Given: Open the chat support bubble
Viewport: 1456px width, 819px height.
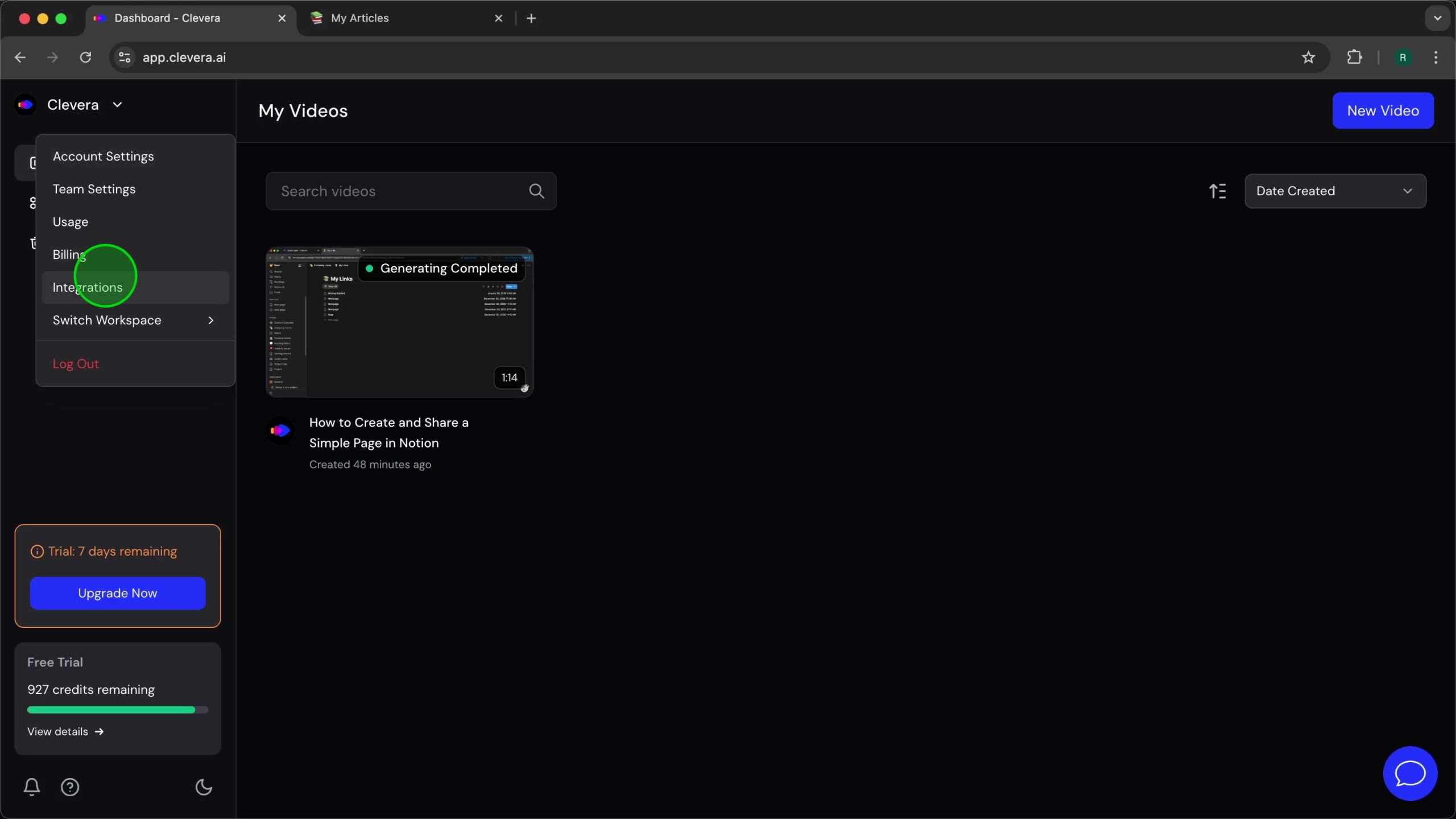Looking at the screenshot, I should [1410, 773].
